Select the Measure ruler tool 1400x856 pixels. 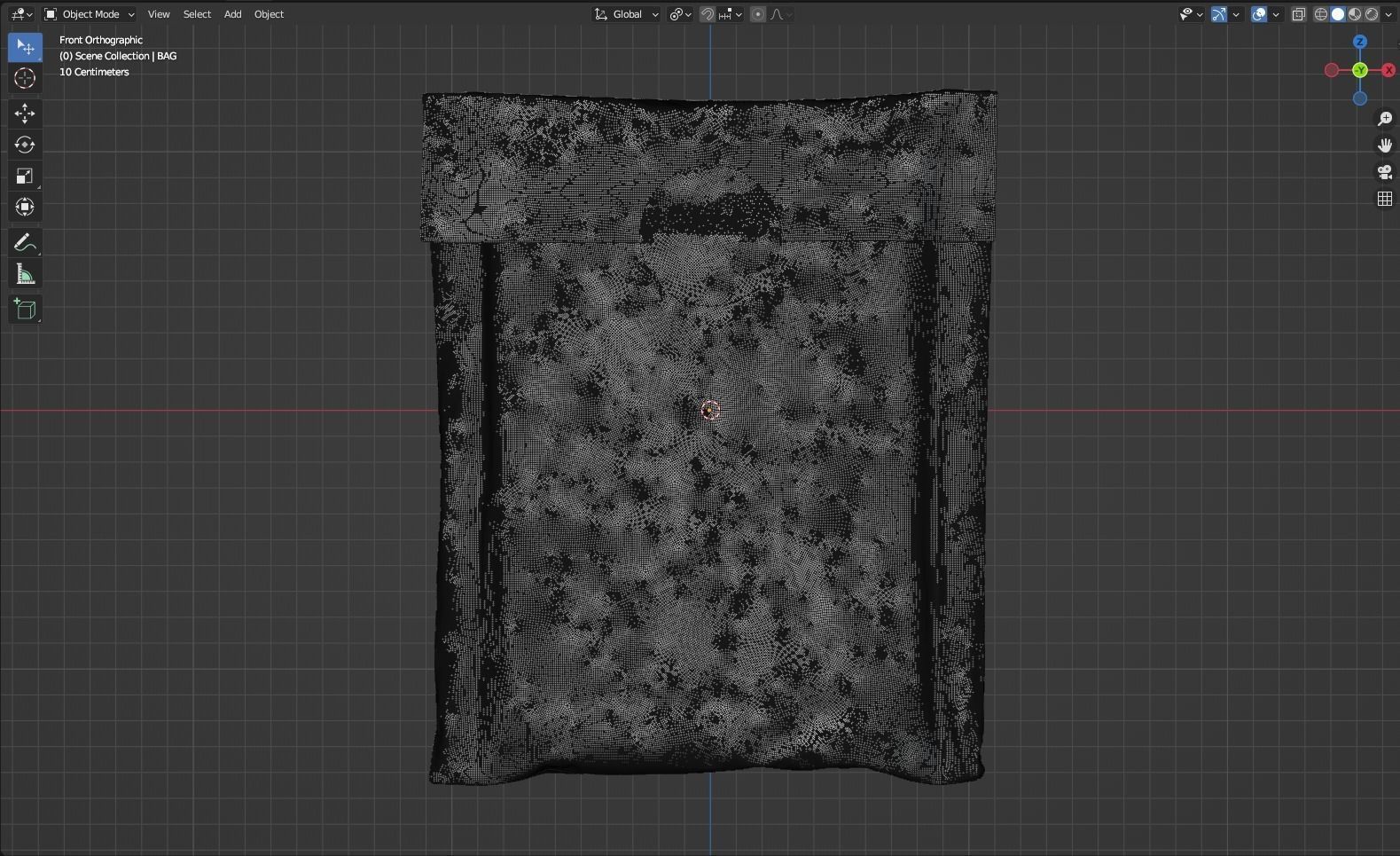pyautogui.click(x=25, y=274)
